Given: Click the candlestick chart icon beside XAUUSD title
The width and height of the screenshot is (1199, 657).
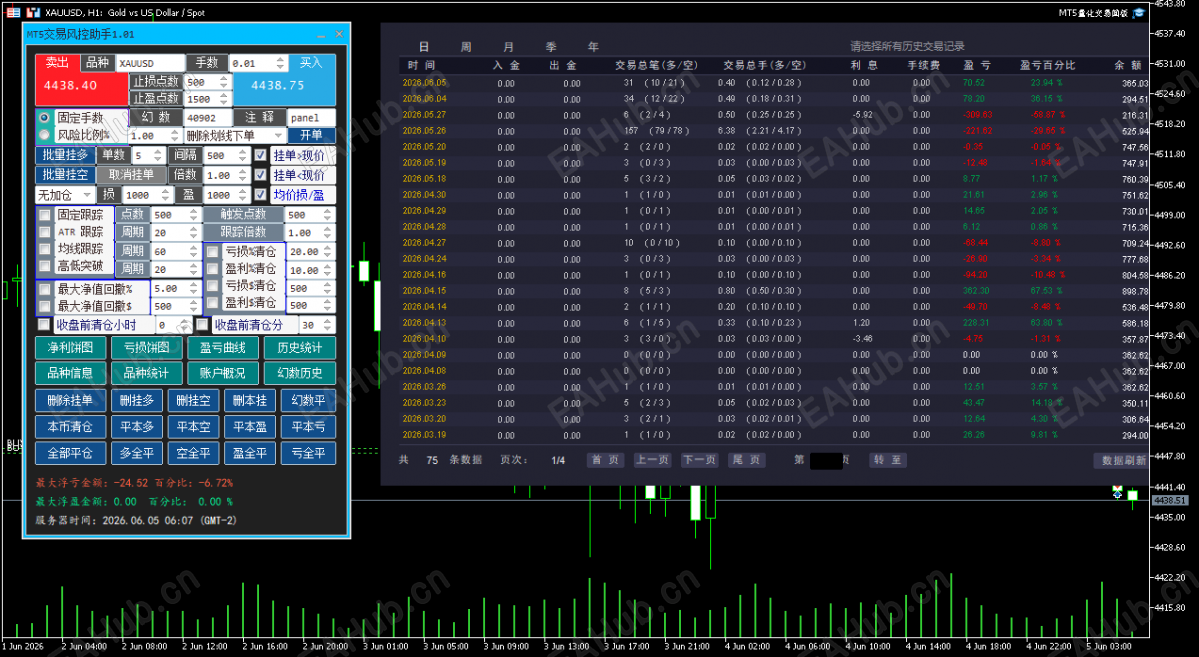Looking at the screenshot, I should click(33, 12).
